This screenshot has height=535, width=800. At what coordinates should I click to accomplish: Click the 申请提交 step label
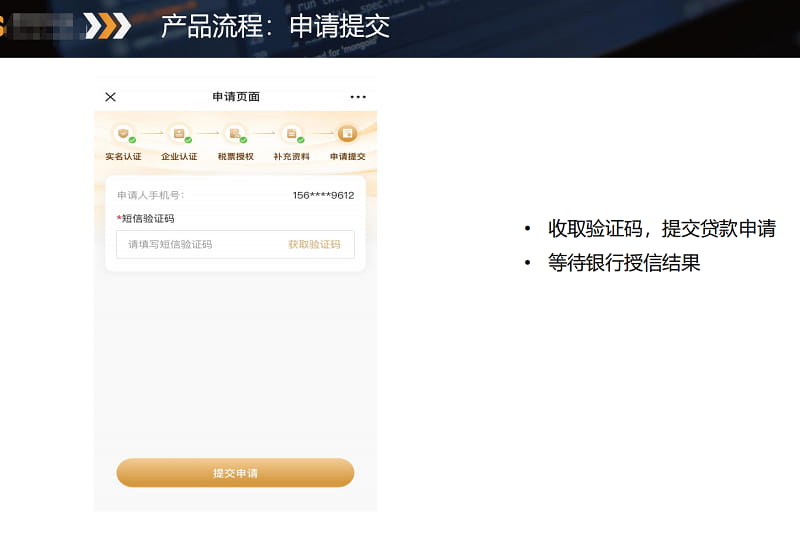pos(347,157)
